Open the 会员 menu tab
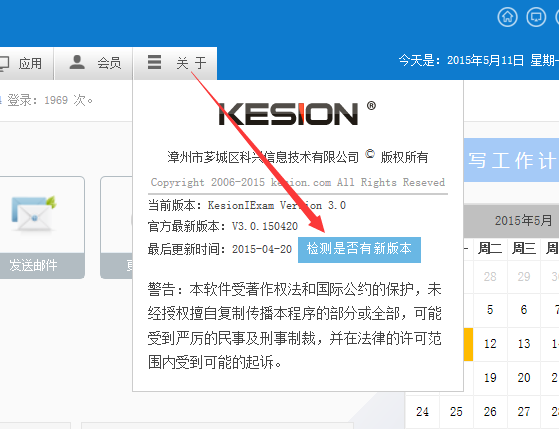The width and height of the screenshot is (559, 429). click(93, 63)
